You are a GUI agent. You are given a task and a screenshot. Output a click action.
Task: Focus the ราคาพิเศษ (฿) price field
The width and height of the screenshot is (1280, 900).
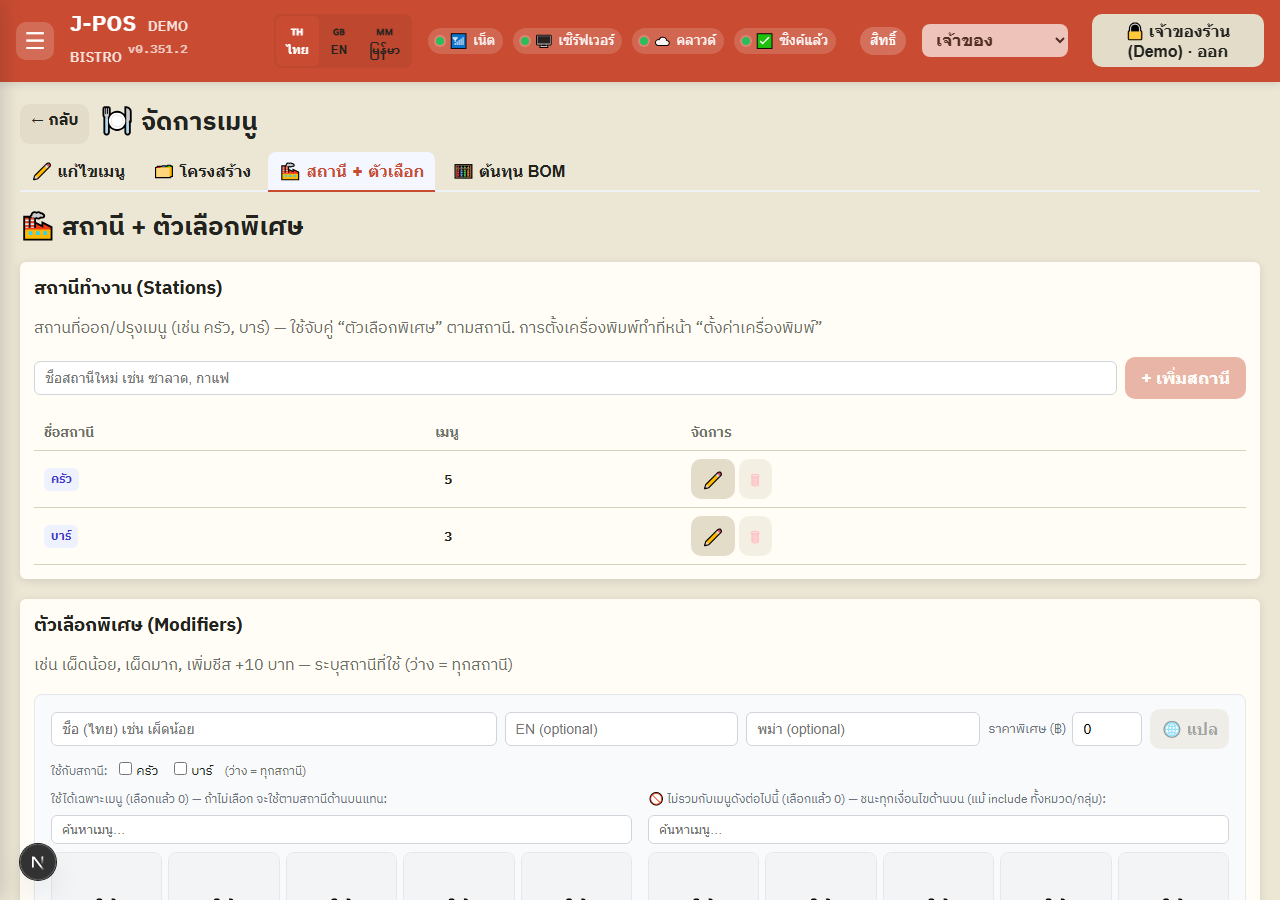tap(1106, 729)
